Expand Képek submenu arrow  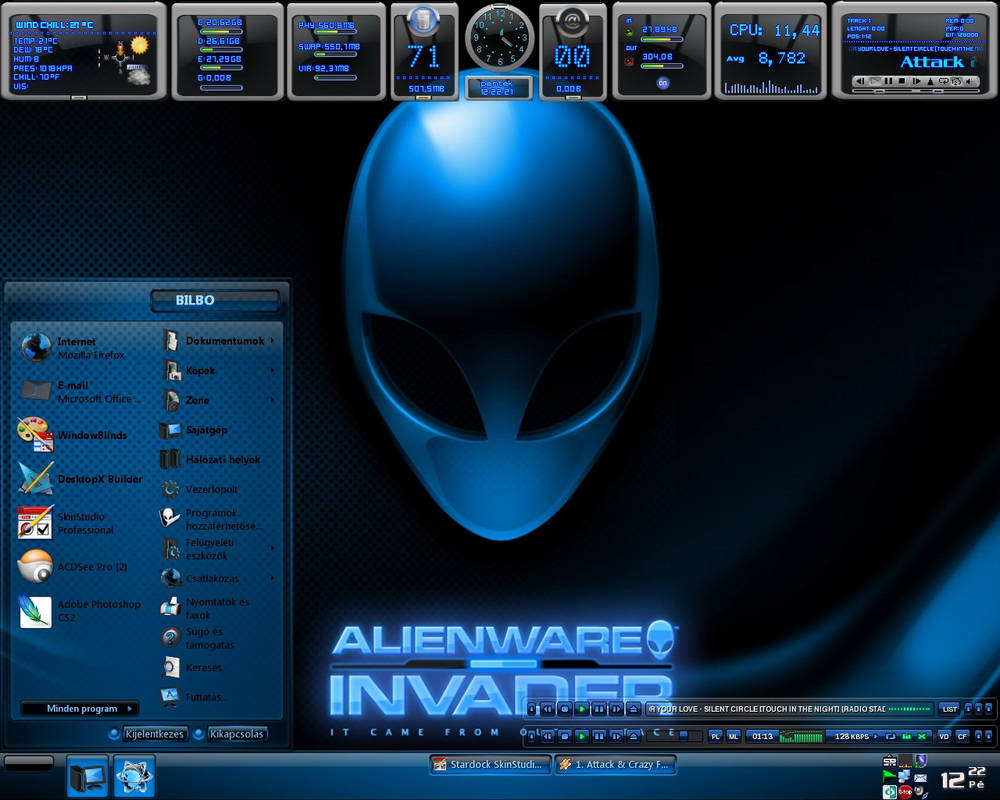pyautogui.click(x=272, y=370)
